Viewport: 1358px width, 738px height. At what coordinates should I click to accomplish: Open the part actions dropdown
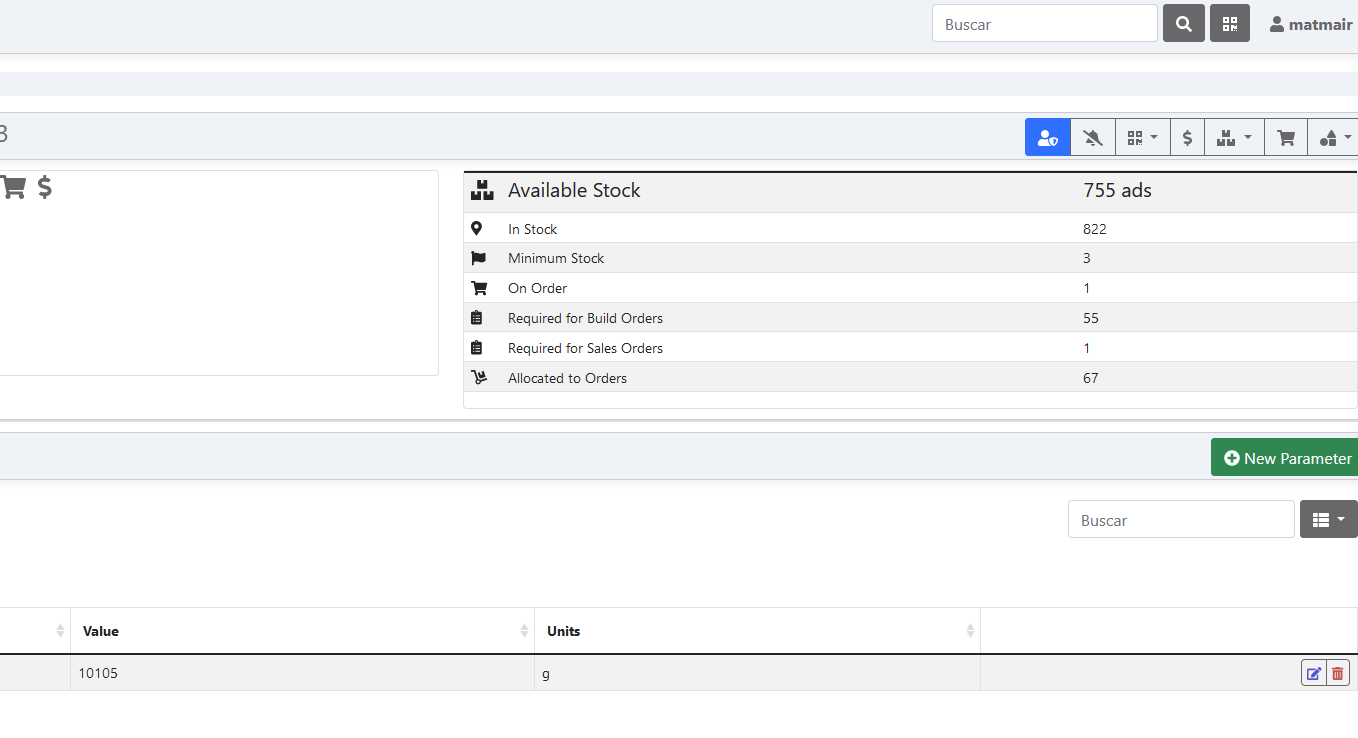1333,137
